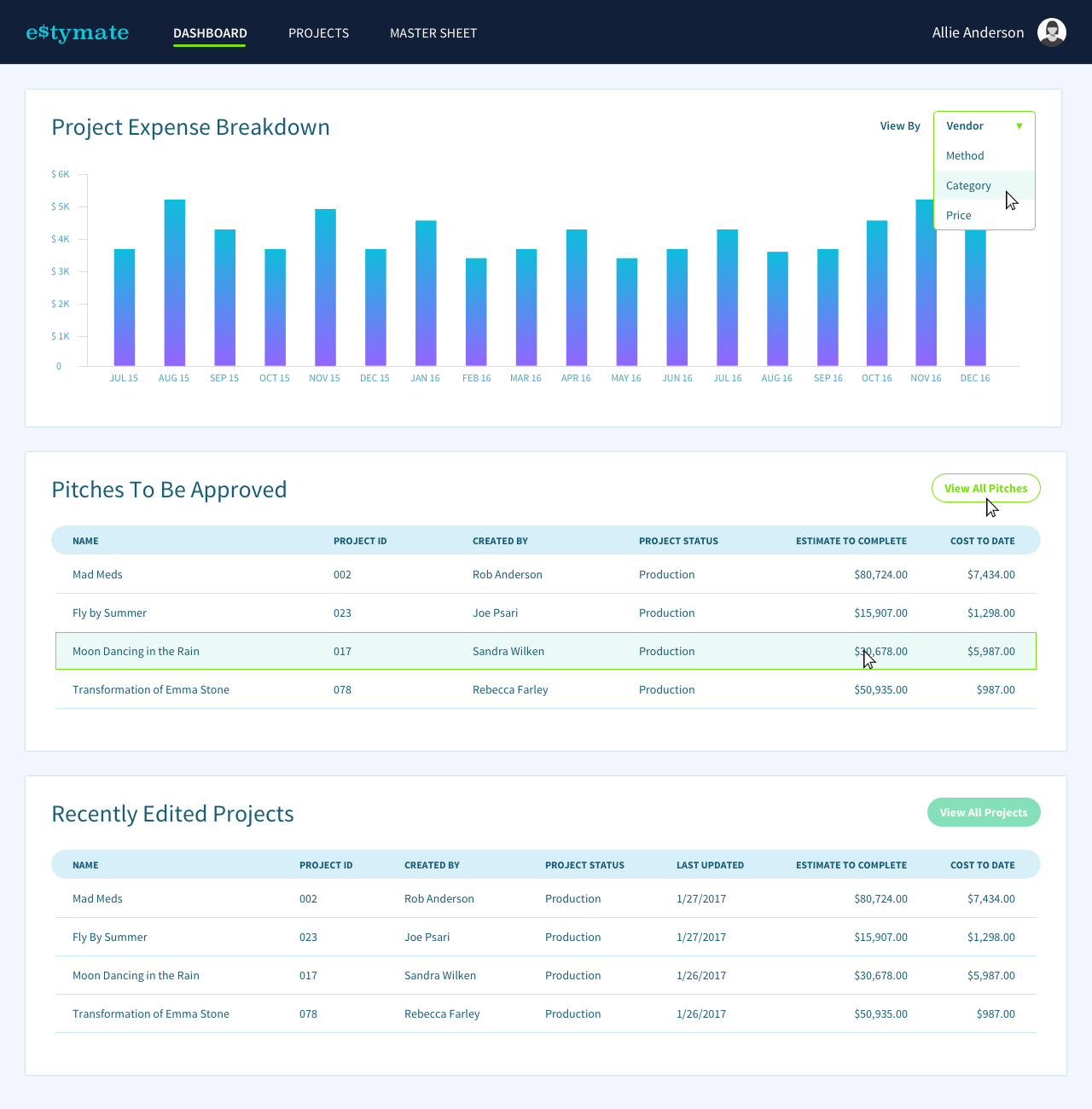The height and width of the screenshot is (1109, 1092).
Task: Click the Allie Anderson username
Action: click(978, 32)
